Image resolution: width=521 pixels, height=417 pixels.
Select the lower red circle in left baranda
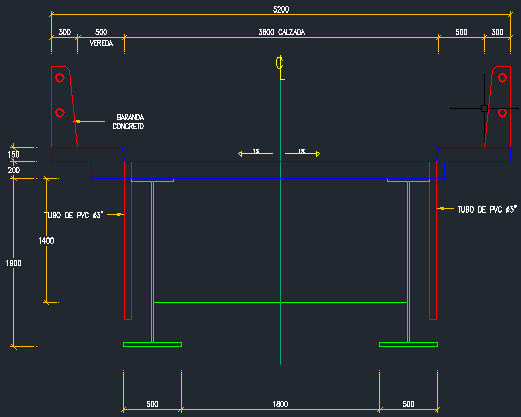pyautogui.click(x=60, y=113)
